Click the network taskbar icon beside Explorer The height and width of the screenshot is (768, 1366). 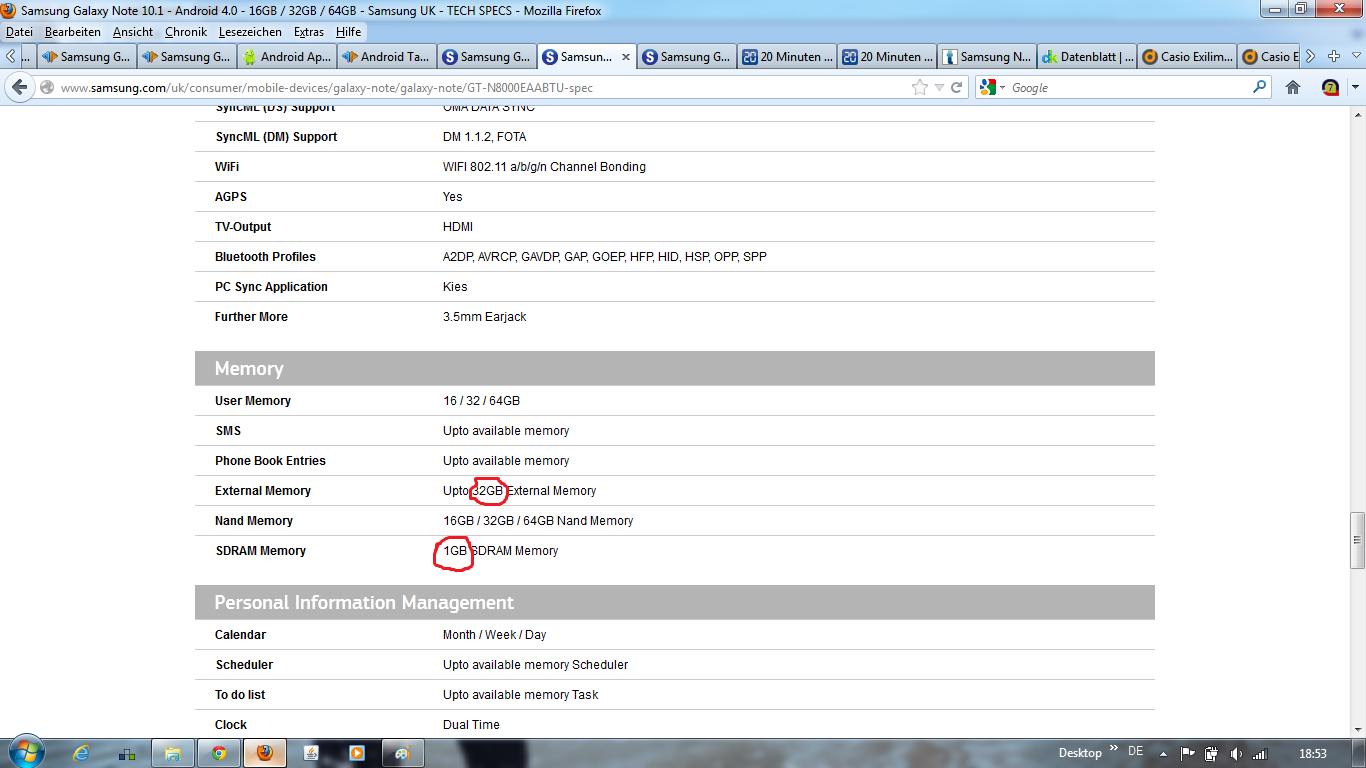(x=127, y=753)
